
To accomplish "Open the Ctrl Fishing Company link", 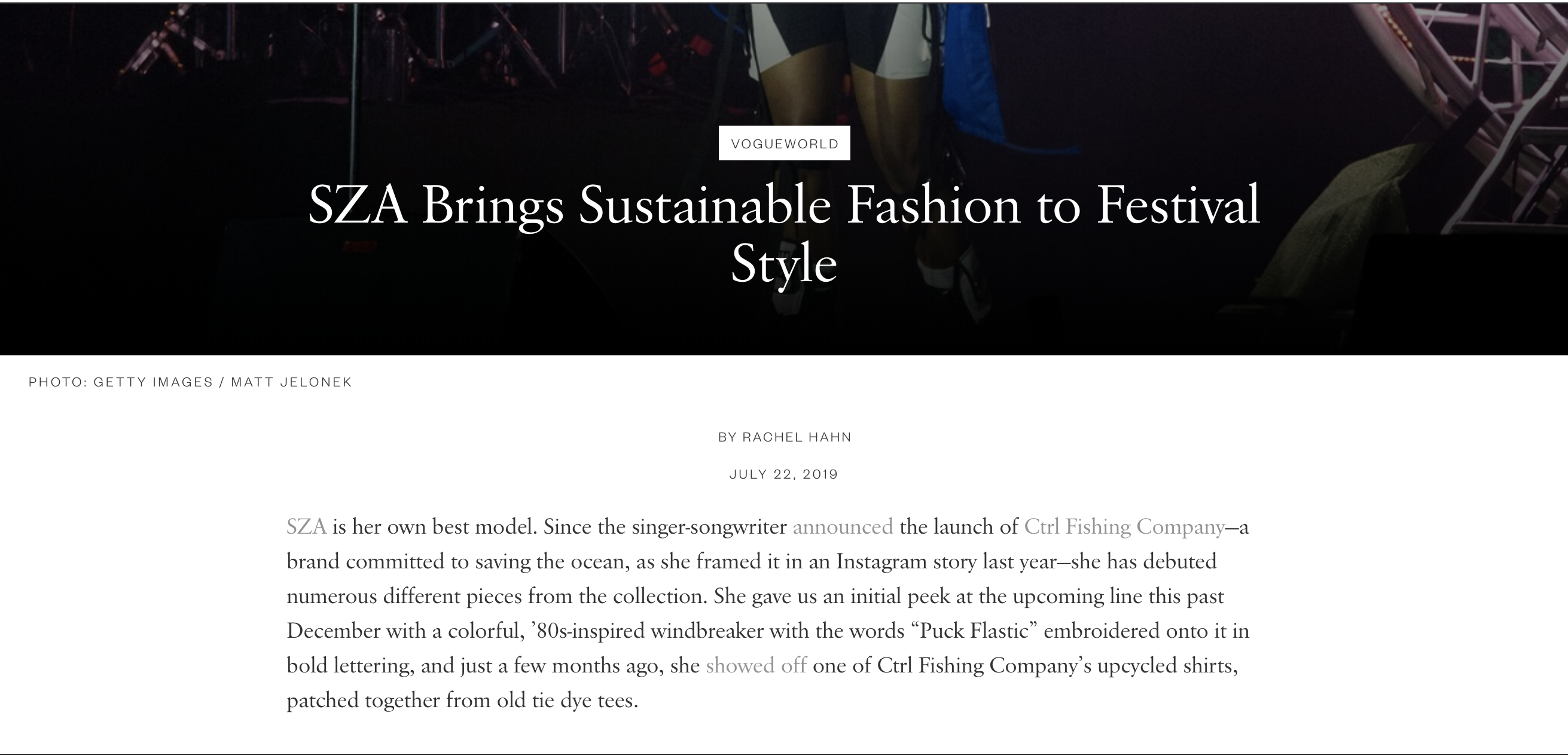I will point(1124,526).
